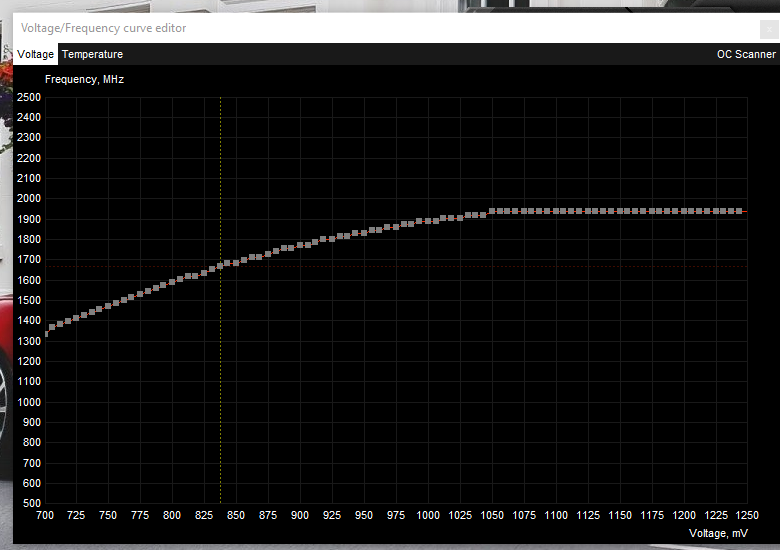Click the 1700 label on the frequency axis
The width and height of the screenshot is (780, 550).
(29, 260)
